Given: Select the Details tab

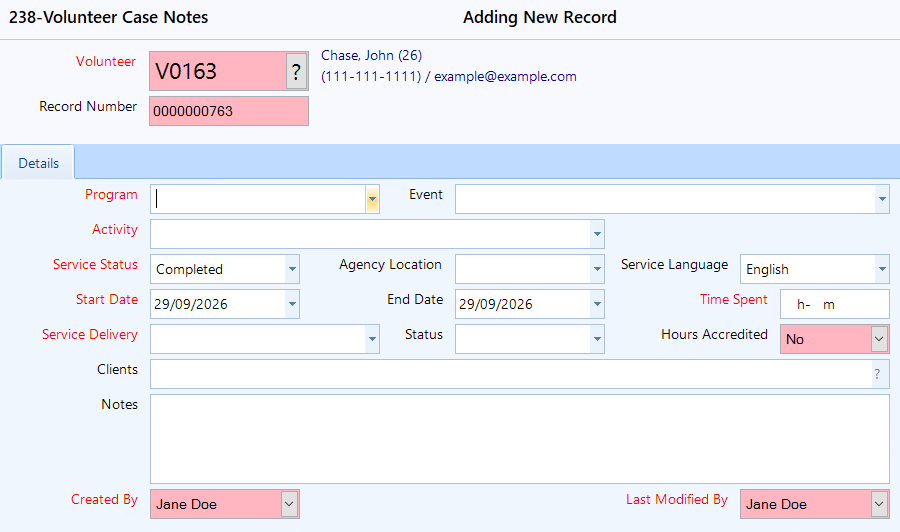Looking at the screenshot, I should 38,163.
